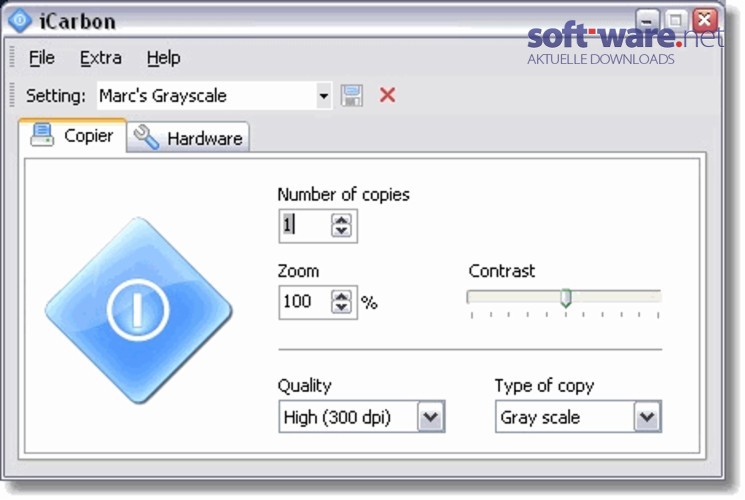Viewport: 745px width, 500px height.
Task: Click the Zoom percentage input field
Action: click(x=305, y=302)
